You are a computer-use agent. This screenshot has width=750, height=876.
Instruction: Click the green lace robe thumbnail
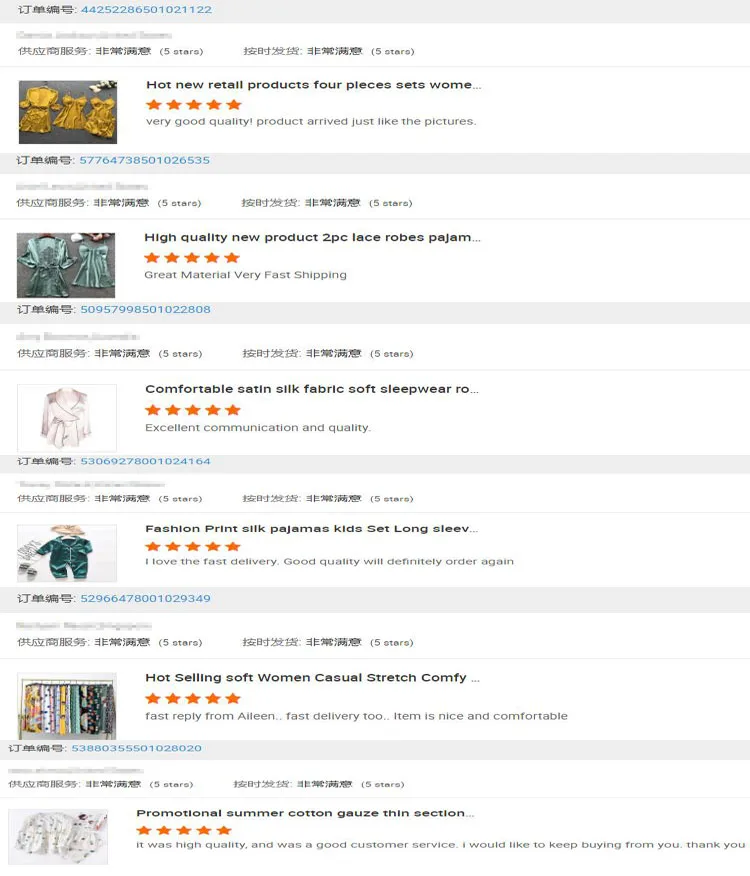(x=66, y=265)
